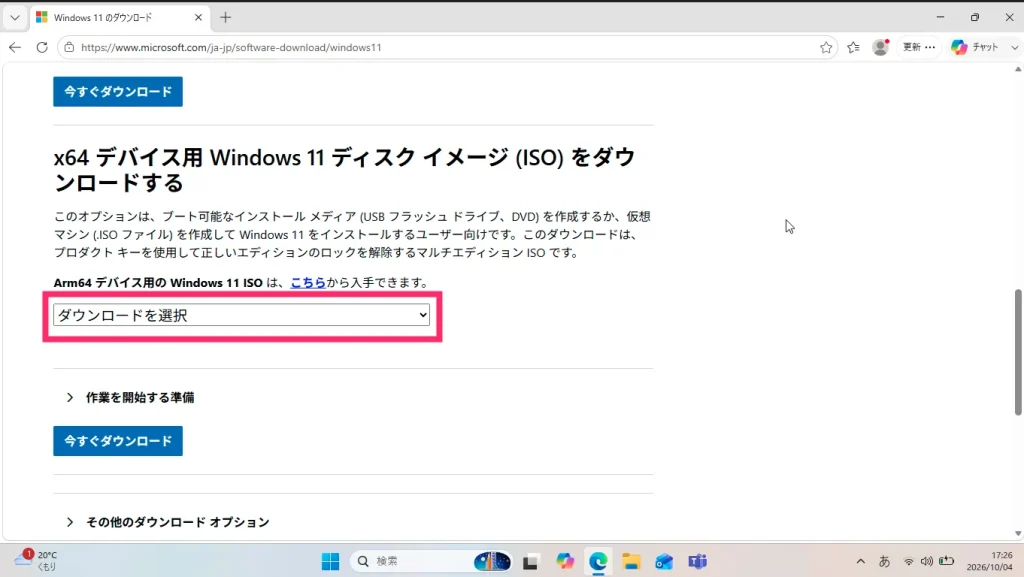This screenshot has width=1024, height=577.
Task: Open the tab search dropdown arrow
Action: 15,18
